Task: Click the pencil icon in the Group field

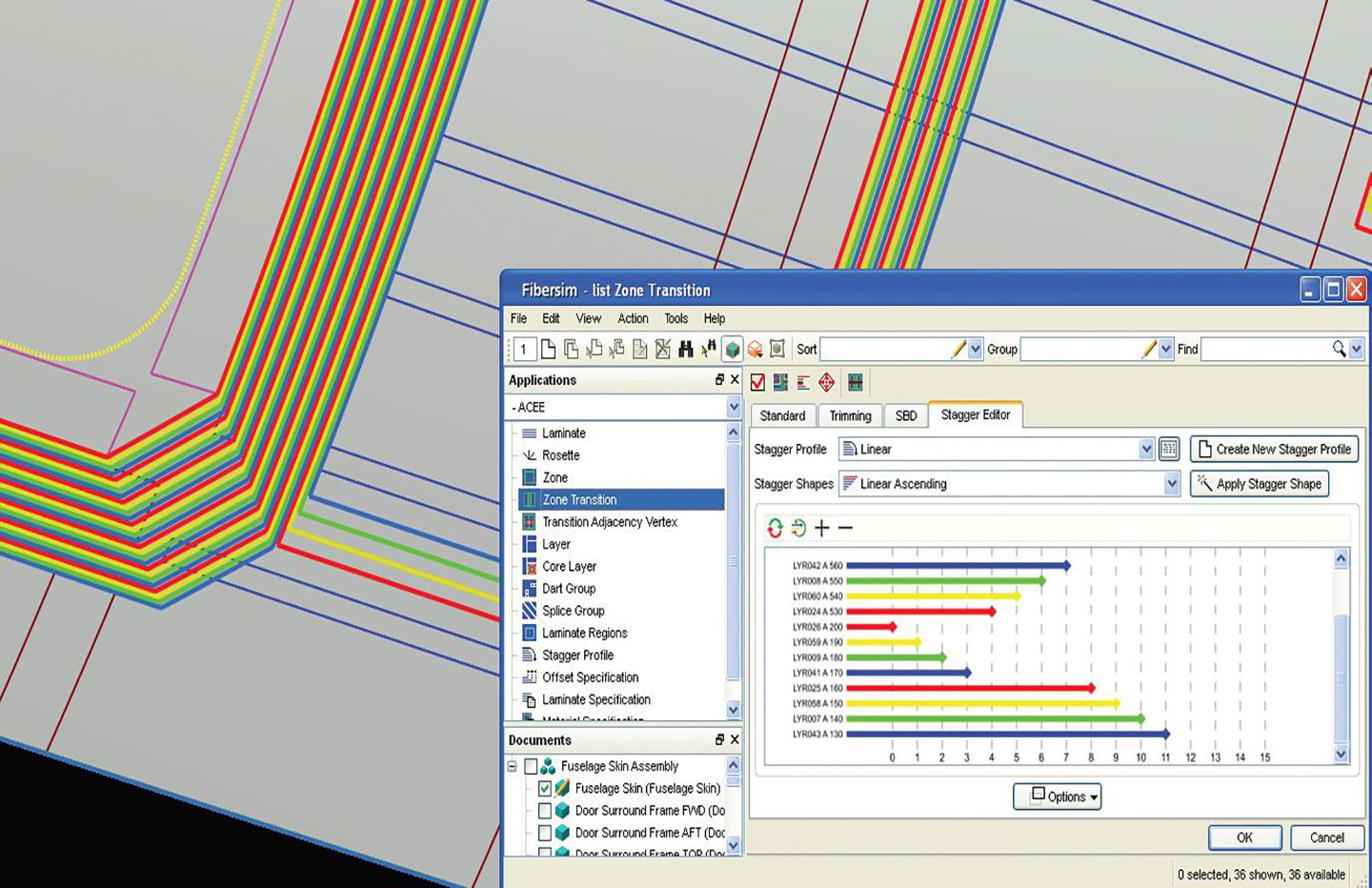Action: [x=1149, y=350]
